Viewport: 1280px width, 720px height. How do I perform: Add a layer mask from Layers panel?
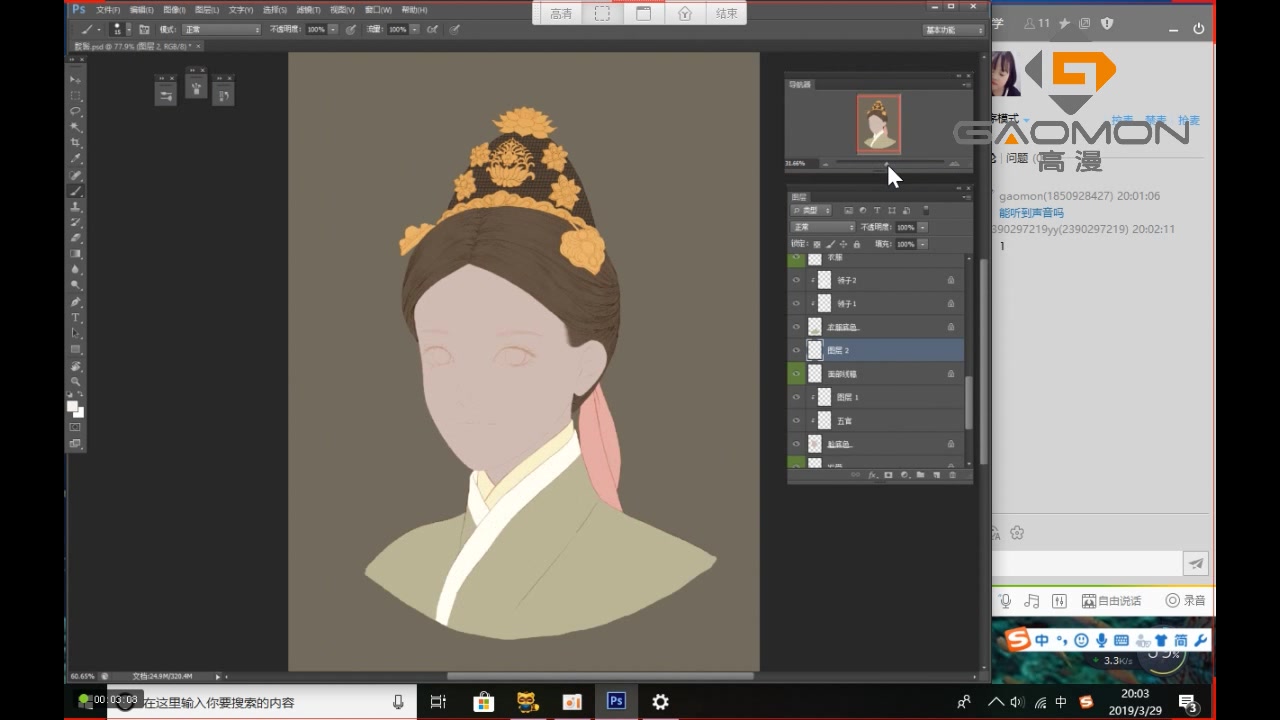[888, 475]
